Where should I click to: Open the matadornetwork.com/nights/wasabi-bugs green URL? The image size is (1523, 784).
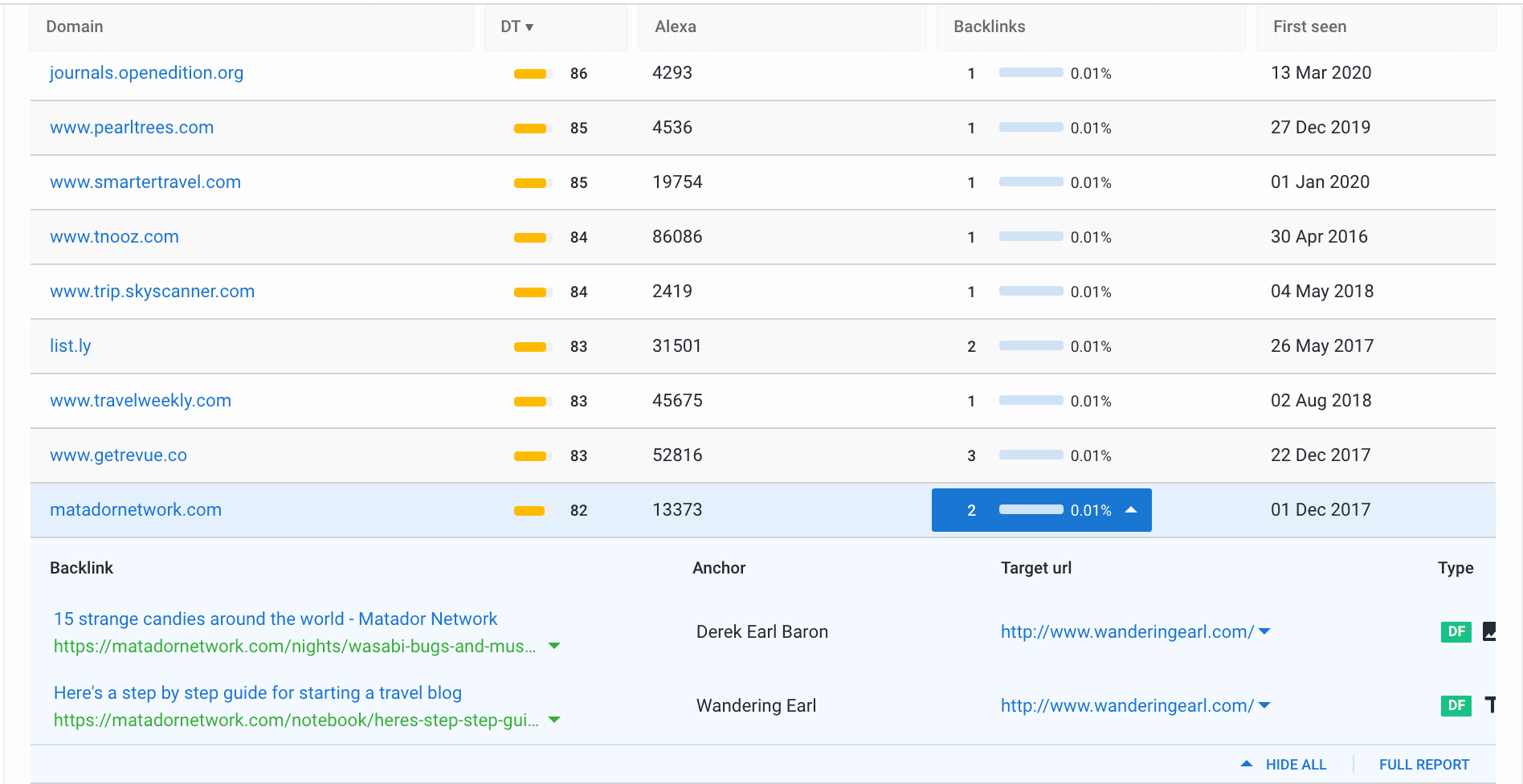point(295,647)
